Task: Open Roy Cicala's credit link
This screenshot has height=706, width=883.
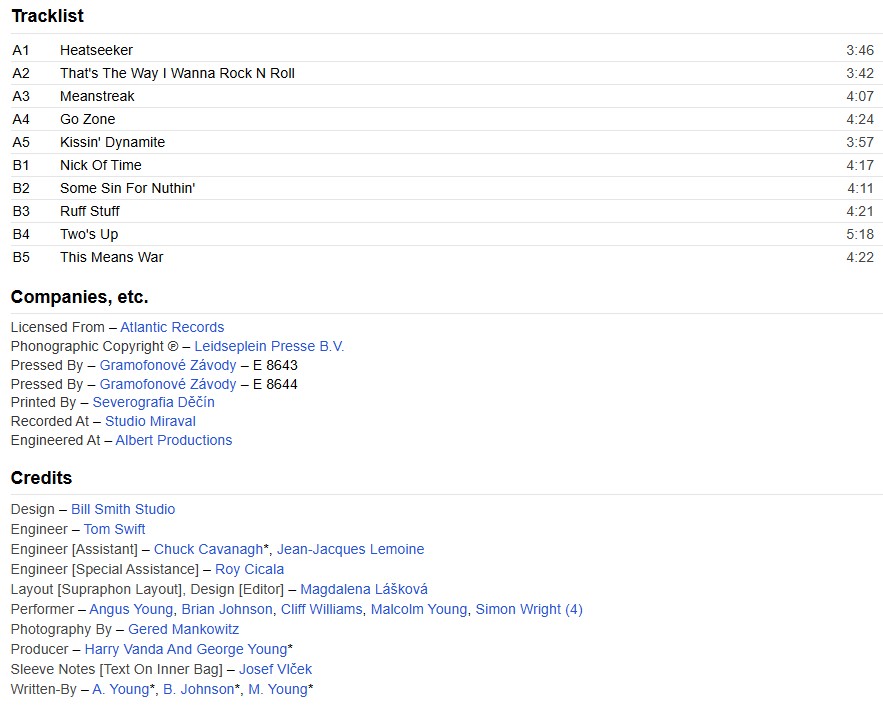Action: point(249,569)
